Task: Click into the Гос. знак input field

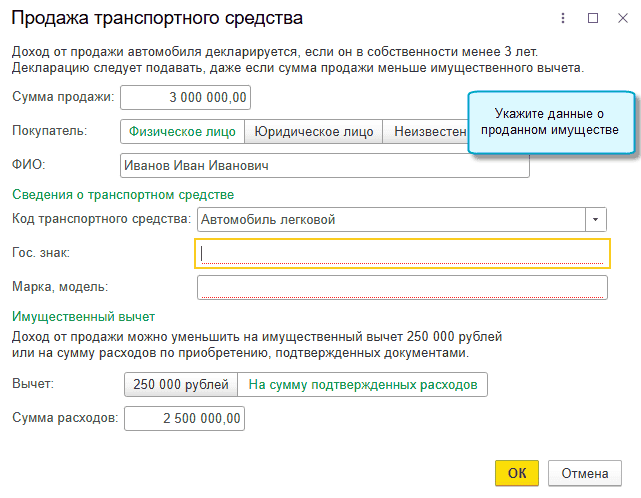Action: coord(402,254)
